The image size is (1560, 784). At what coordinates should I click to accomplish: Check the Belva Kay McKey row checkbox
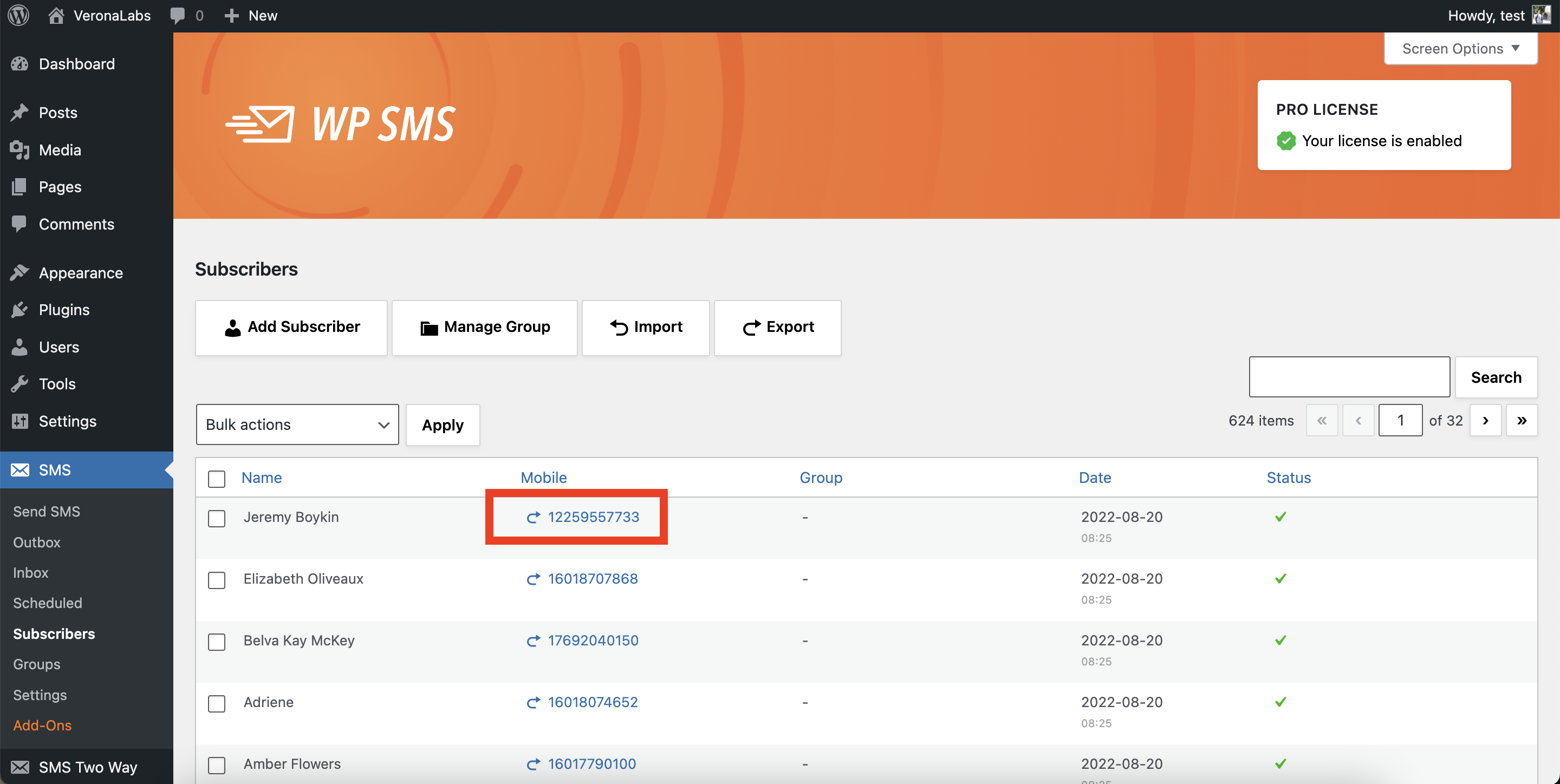point(216,642)
